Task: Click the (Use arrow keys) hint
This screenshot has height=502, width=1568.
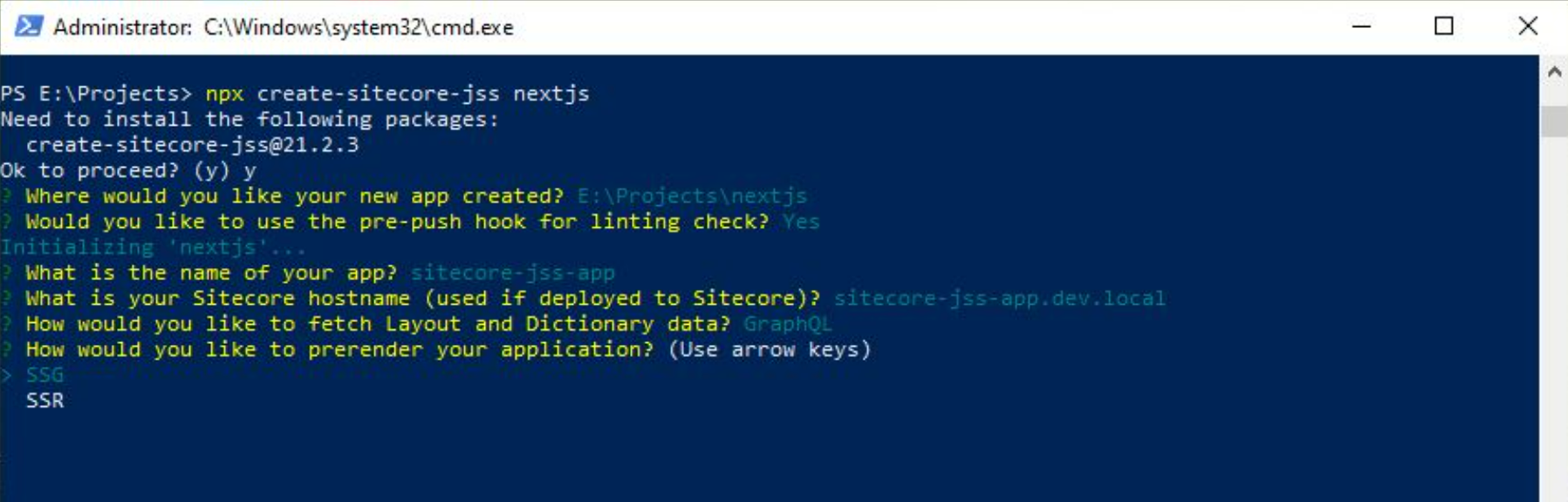Action: pyautogui.click(x=770, y=349)
